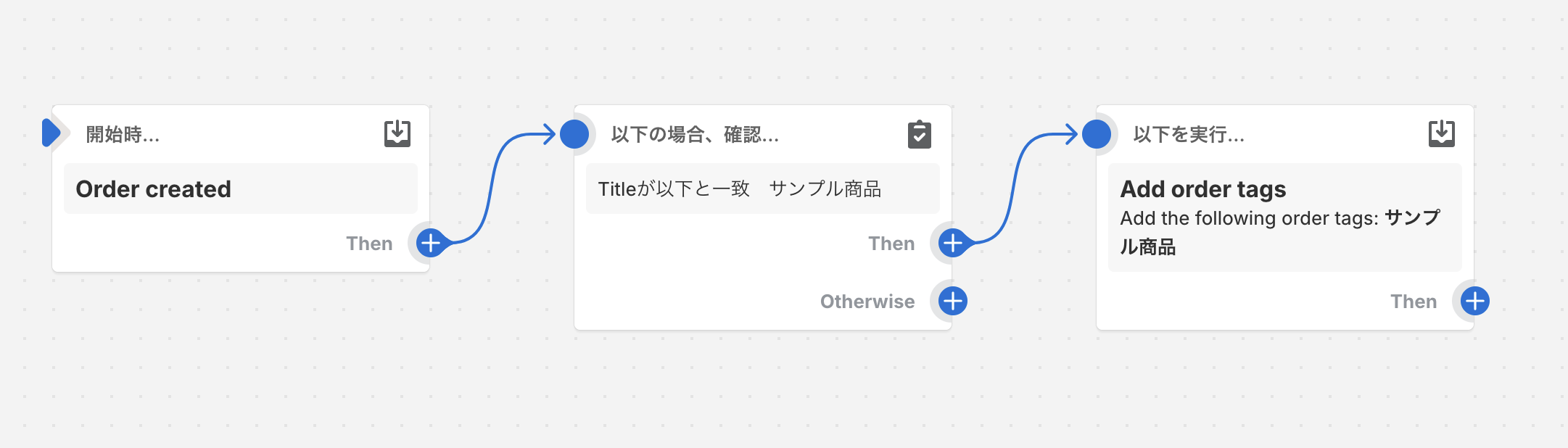The height and width of the screenshot is (448, 1568).
Task: Click the 以下を実行… card header
Action: pos(1189,135)
